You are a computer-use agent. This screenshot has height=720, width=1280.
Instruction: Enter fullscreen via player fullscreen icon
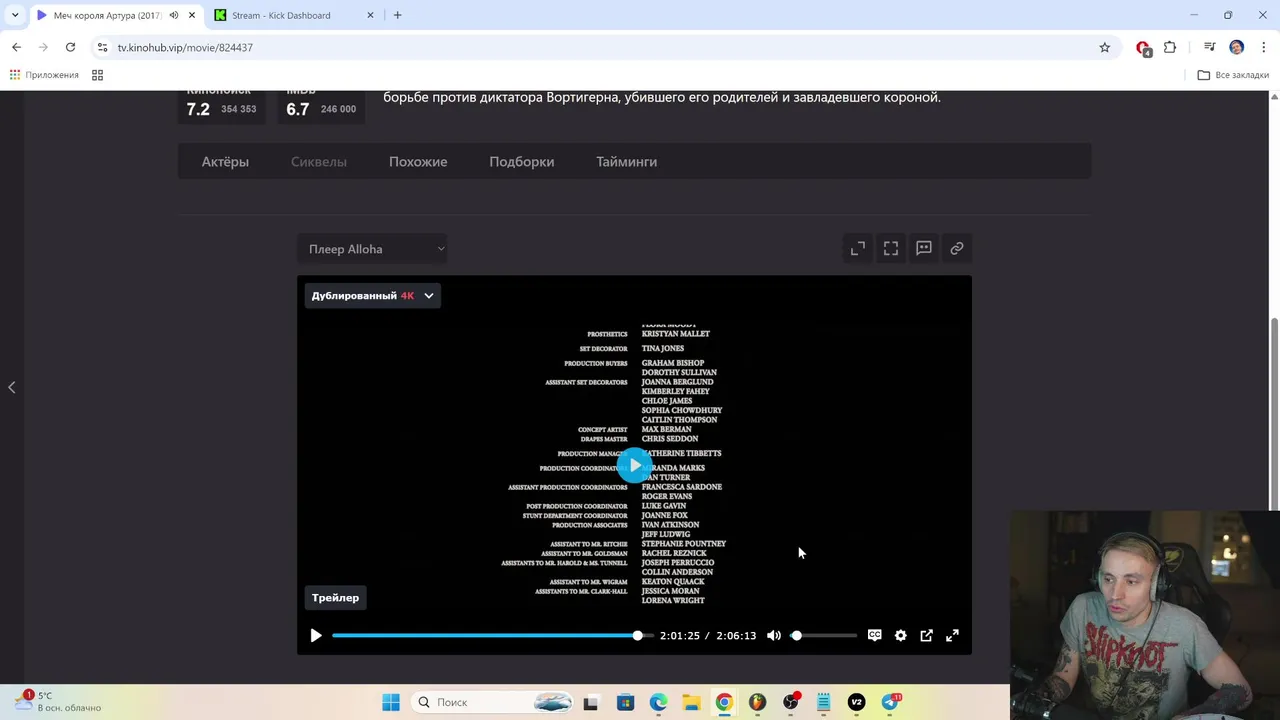(x=953, y=635)
